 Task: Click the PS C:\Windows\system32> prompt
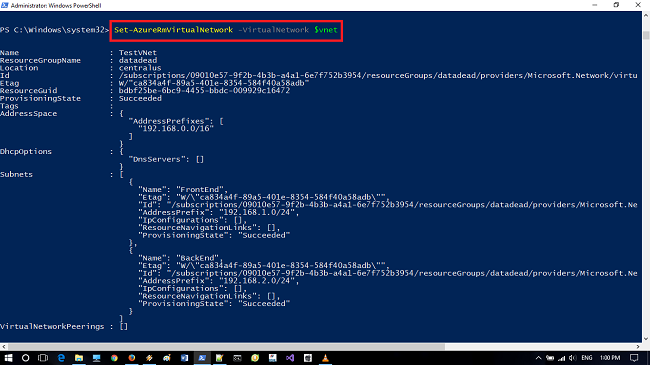pos(55,30)
